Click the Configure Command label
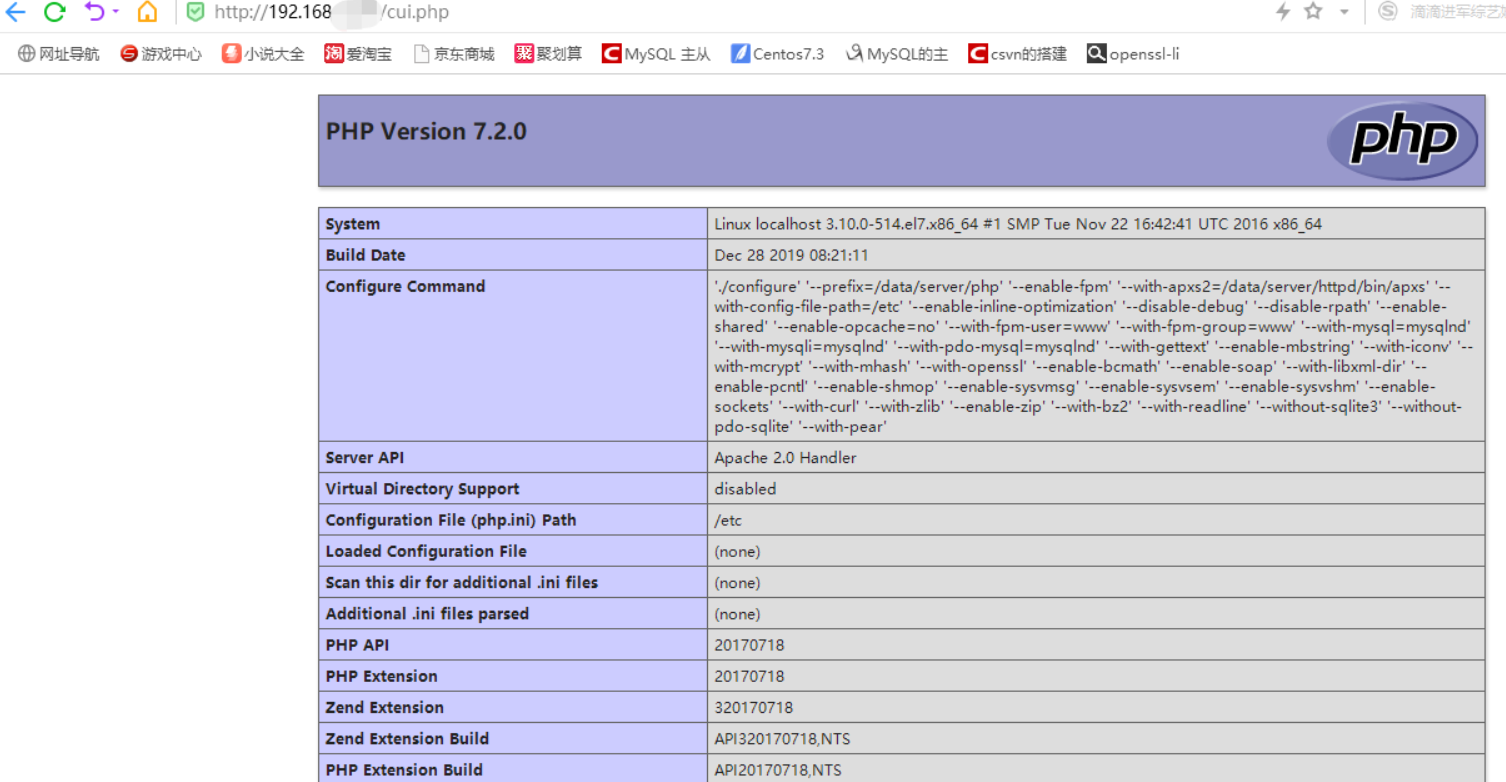 [x=405, y=286]
